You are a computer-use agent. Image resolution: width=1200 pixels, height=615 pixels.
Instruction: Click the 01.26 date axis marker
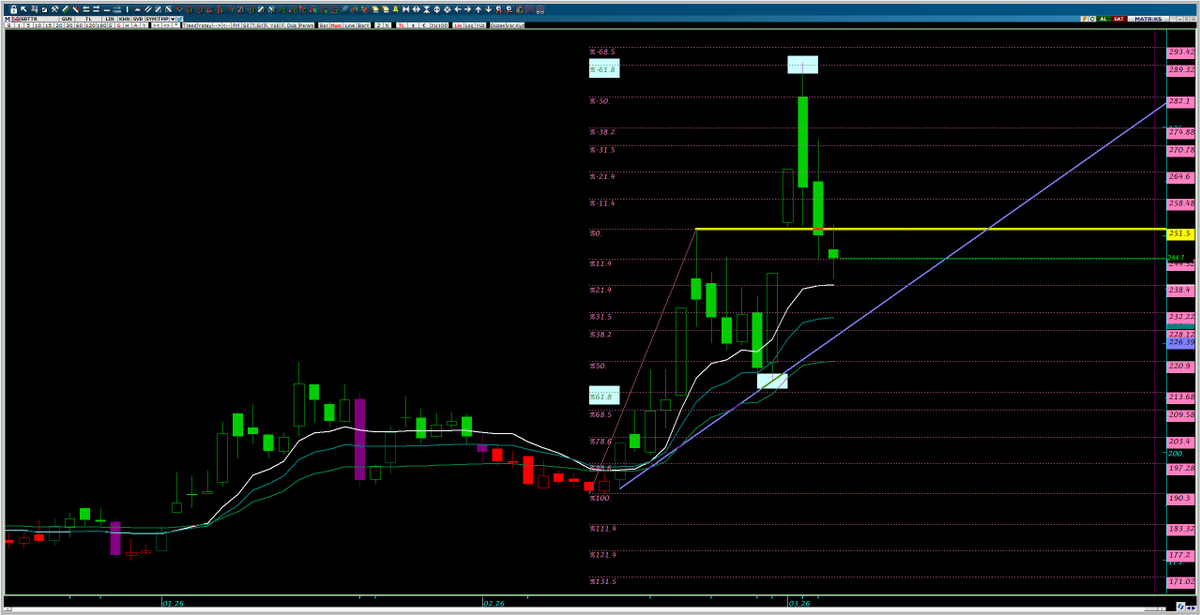click(x=172, y=603)
